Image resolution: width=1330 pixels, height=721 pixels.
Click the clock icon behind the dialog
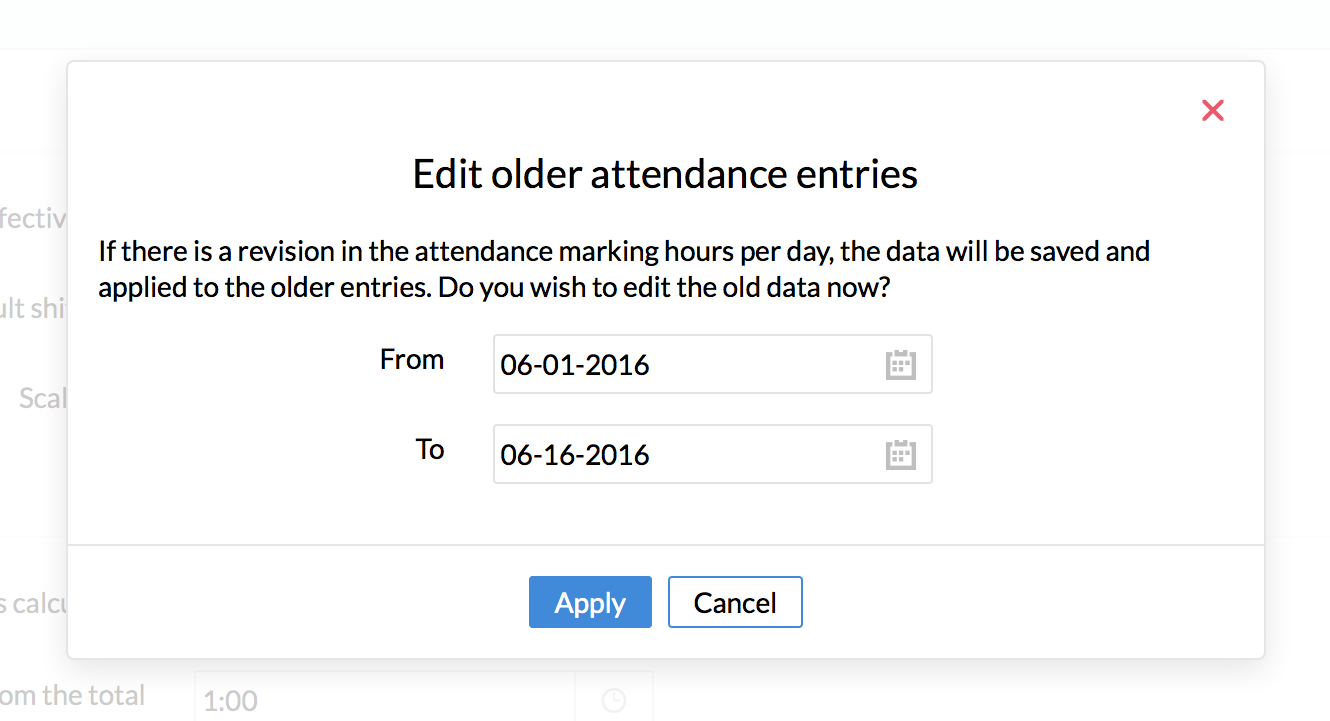click(614, 700)
